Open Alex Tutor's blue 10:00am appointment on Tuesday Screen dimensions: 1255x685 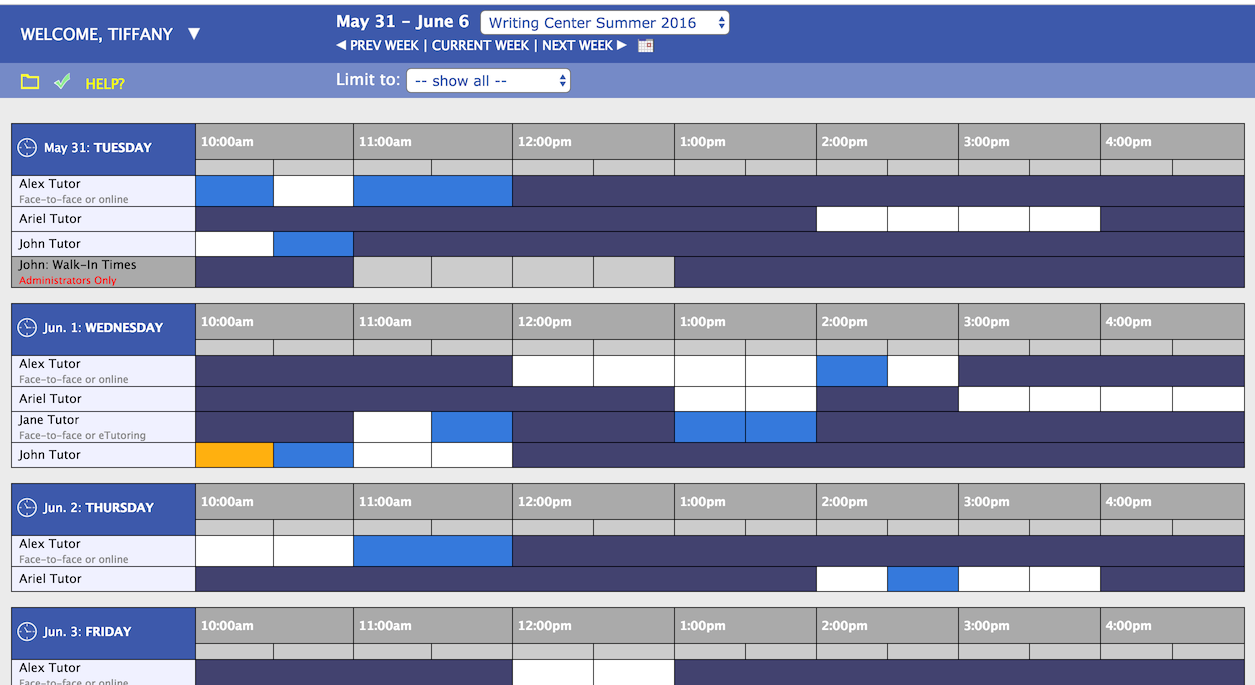coord(234,191)
